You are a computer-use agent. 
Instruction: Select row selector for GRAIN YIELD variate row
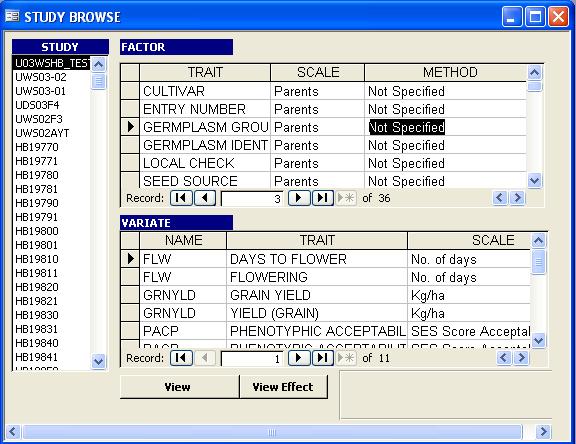pos(130,295)
